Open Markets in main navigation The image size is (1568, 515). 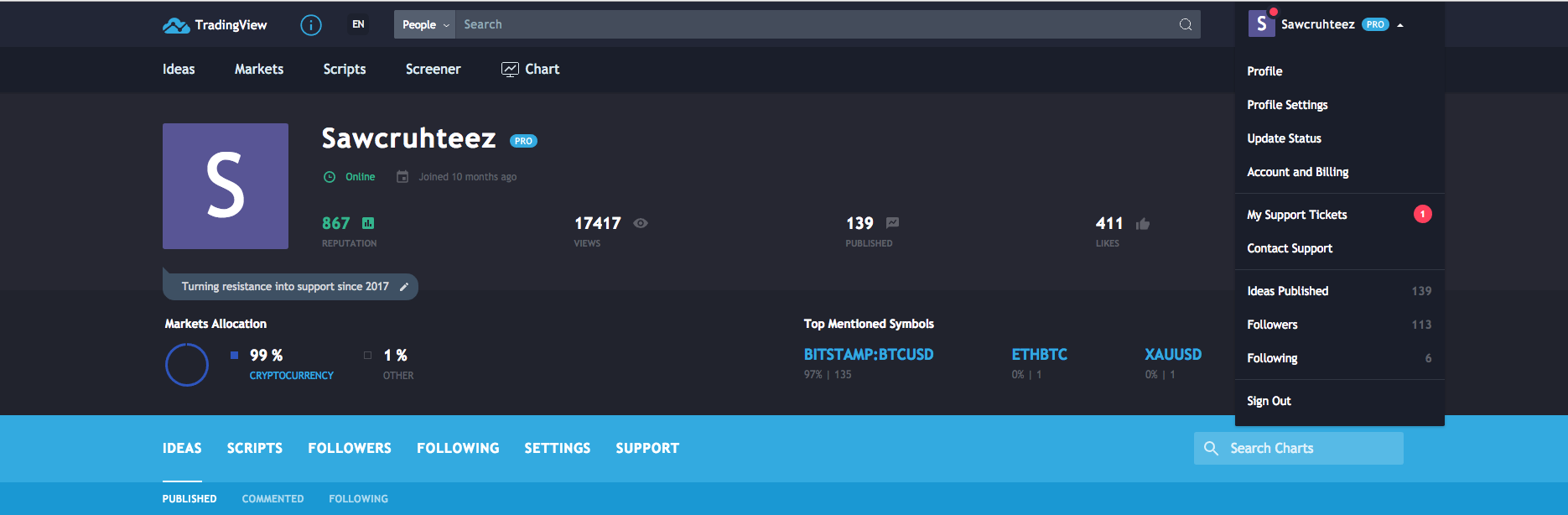[259, 70]
